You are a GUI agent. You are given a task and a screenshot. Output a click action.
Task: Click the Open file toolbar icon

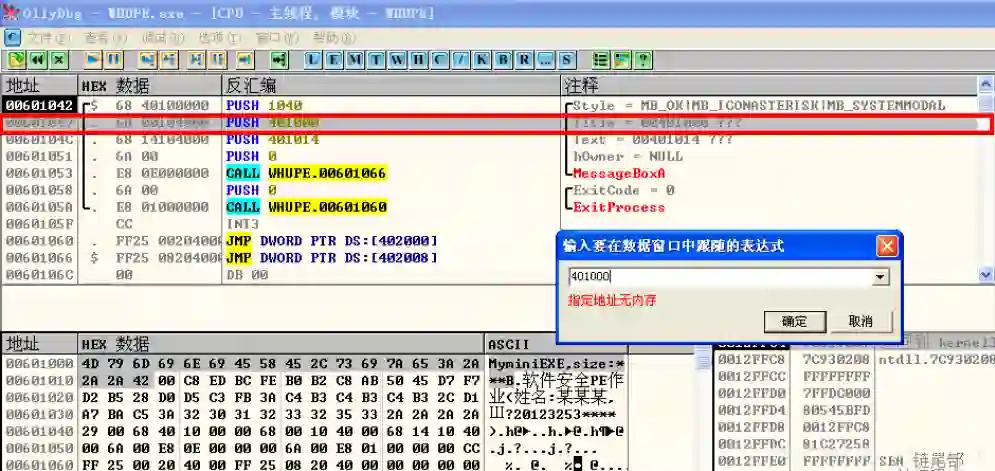pyautogui.click(x=17, y=60)
